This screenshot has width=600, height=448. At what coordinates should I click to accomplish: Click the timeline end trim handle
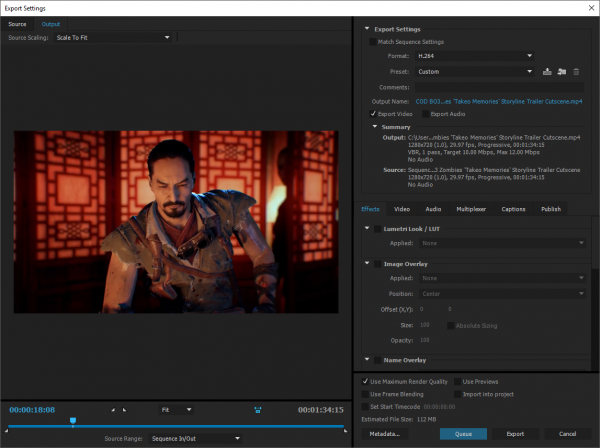point(346,431)
